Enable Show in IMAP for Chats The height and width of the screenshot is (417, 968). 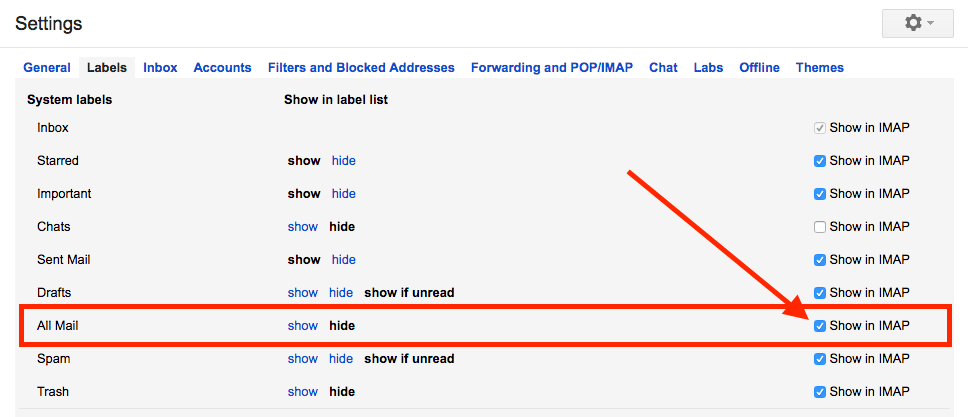pos(820,227)
